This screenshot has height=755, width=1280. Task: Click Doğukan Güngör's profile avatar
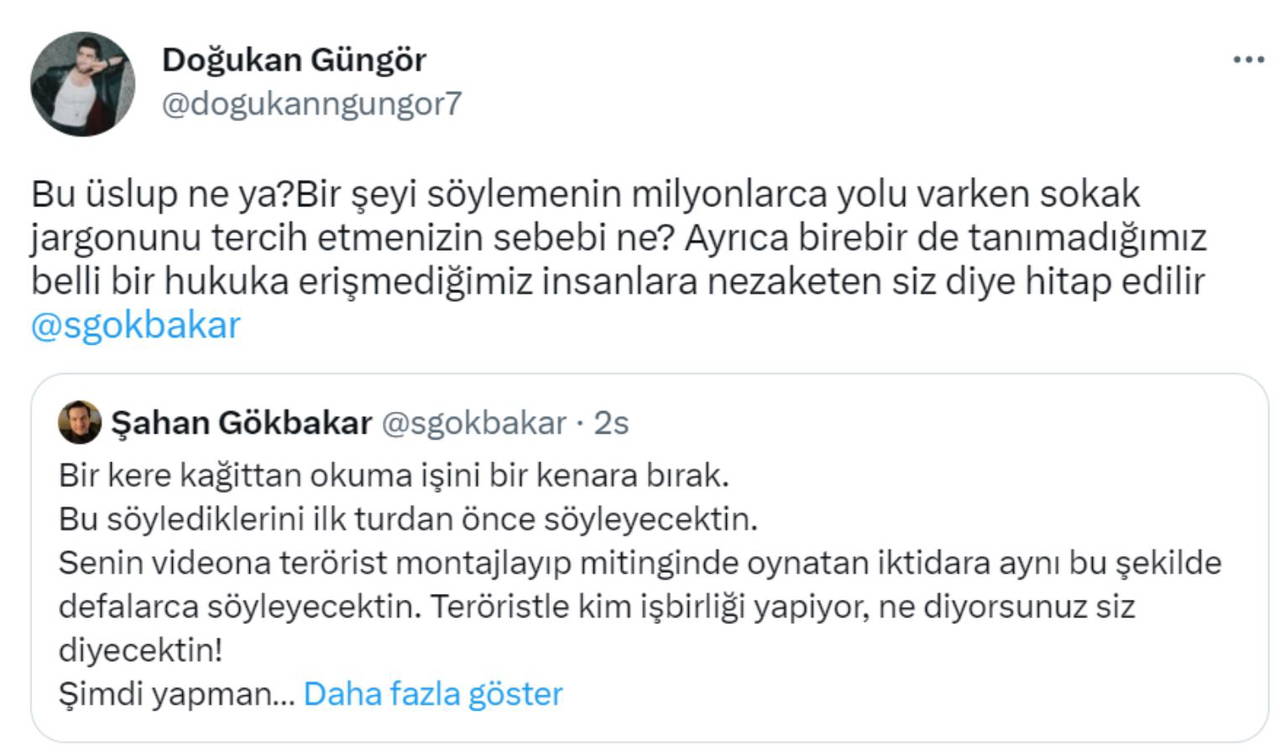pos(82,84)
